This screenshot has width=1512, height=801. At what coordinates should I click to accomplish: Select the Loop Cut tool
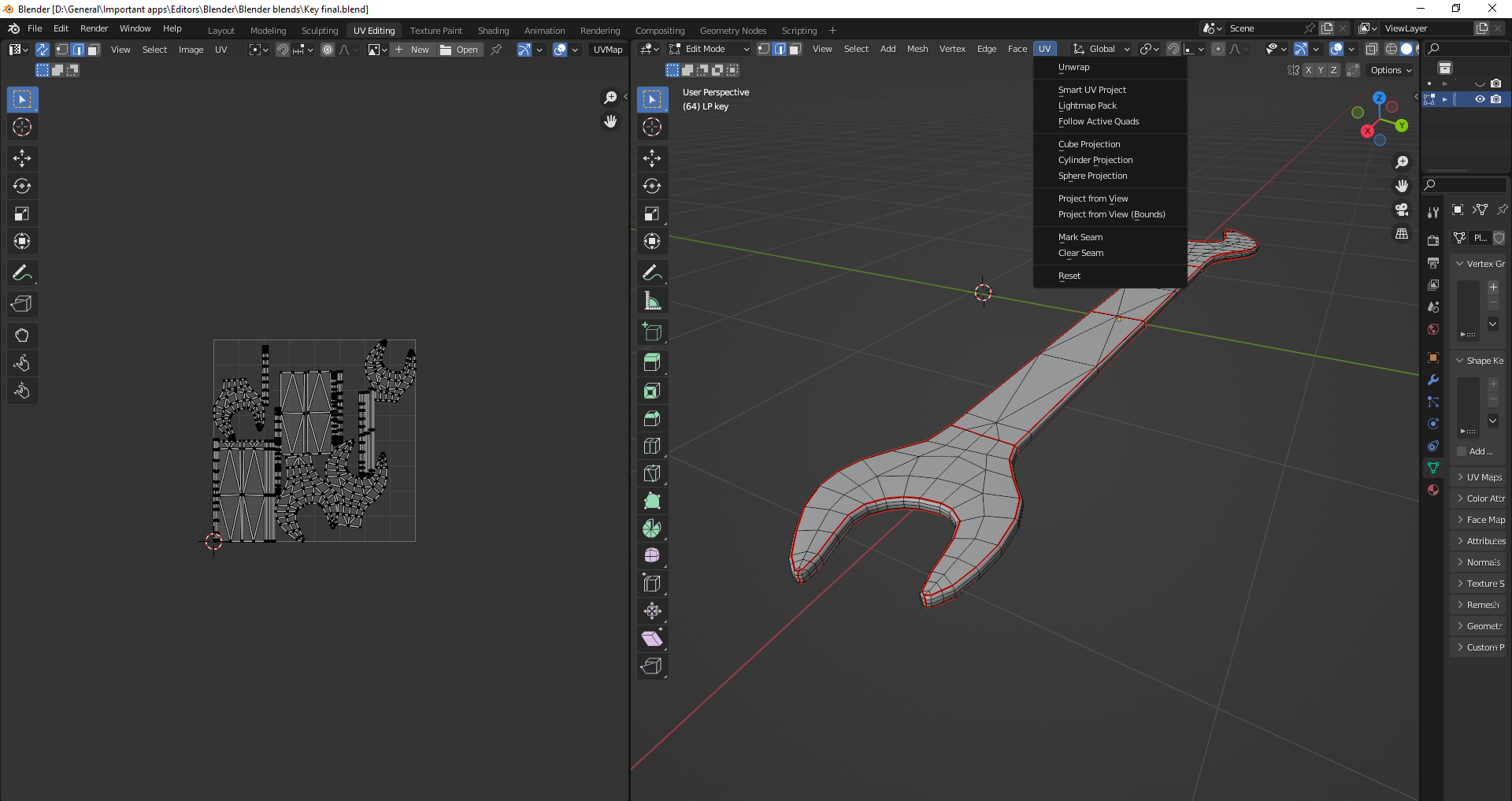[652, 446]
